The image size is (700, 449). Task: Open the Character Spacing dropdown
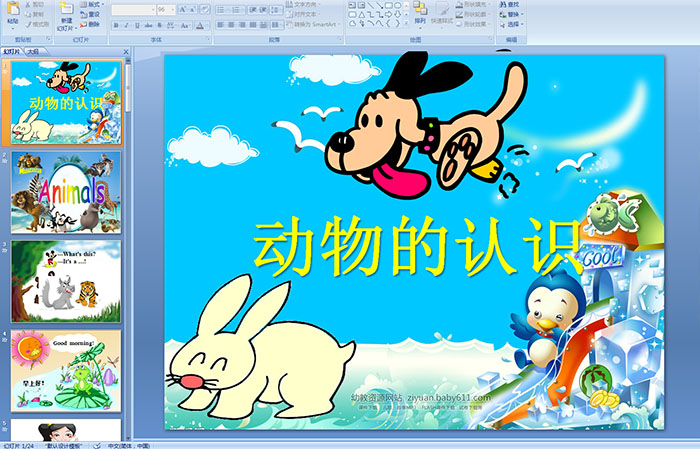coord(171,25)
